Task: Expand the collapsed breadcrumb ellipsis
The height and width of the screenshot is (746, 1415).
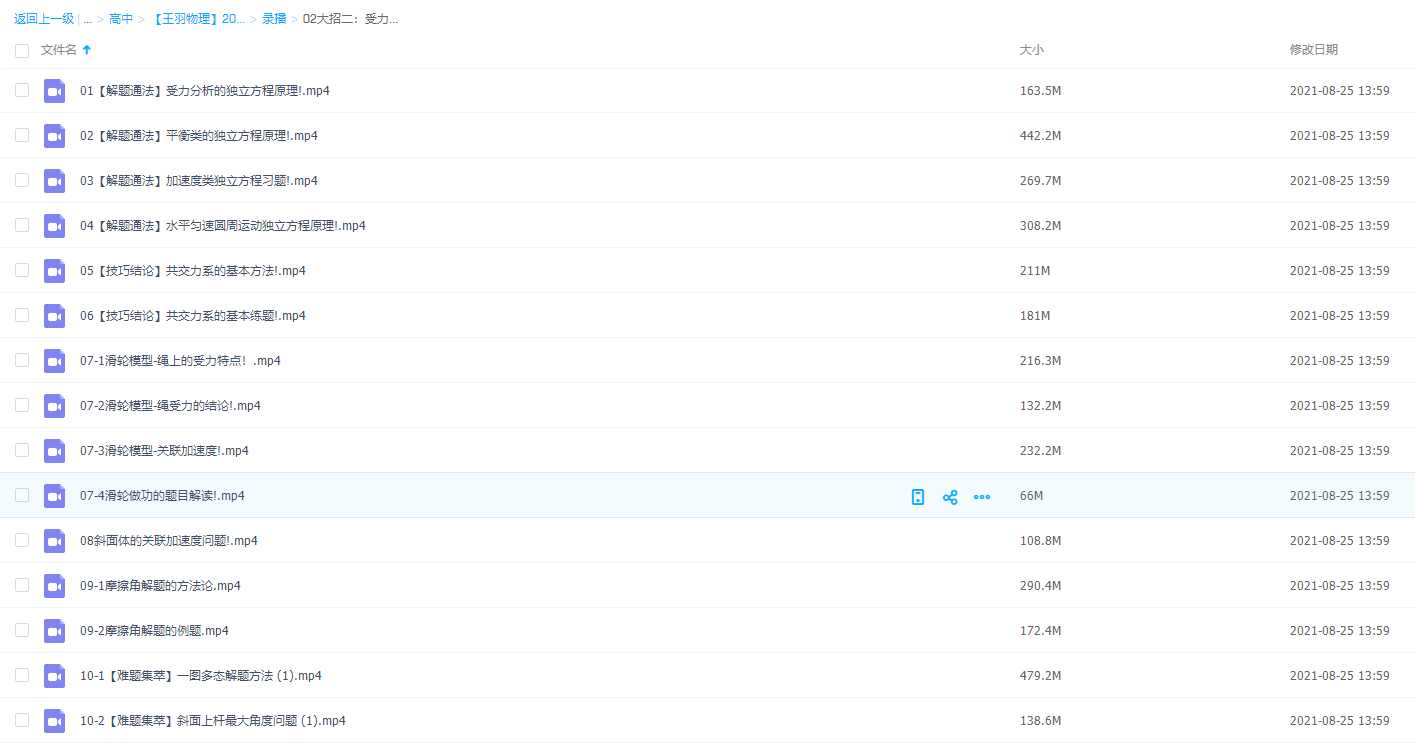Action: pos(88,19)
